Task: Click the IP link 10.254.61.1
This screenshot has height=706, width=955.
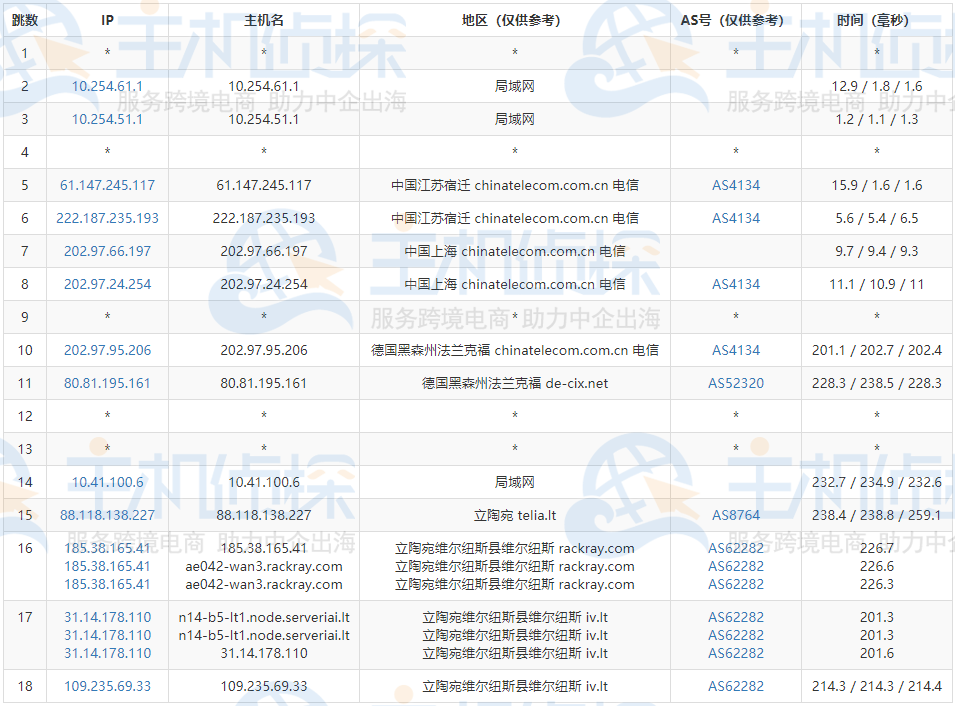Action: click(x=107, y=86)
